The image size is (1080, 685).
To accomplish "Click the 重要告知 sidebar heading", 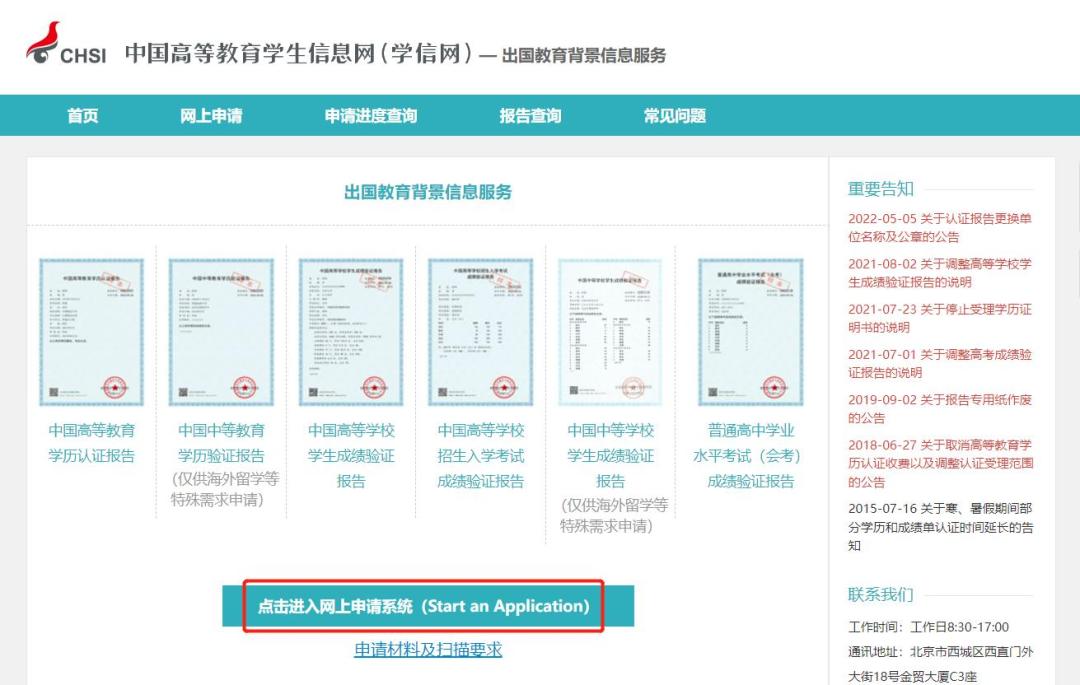I will coord(880,189).
